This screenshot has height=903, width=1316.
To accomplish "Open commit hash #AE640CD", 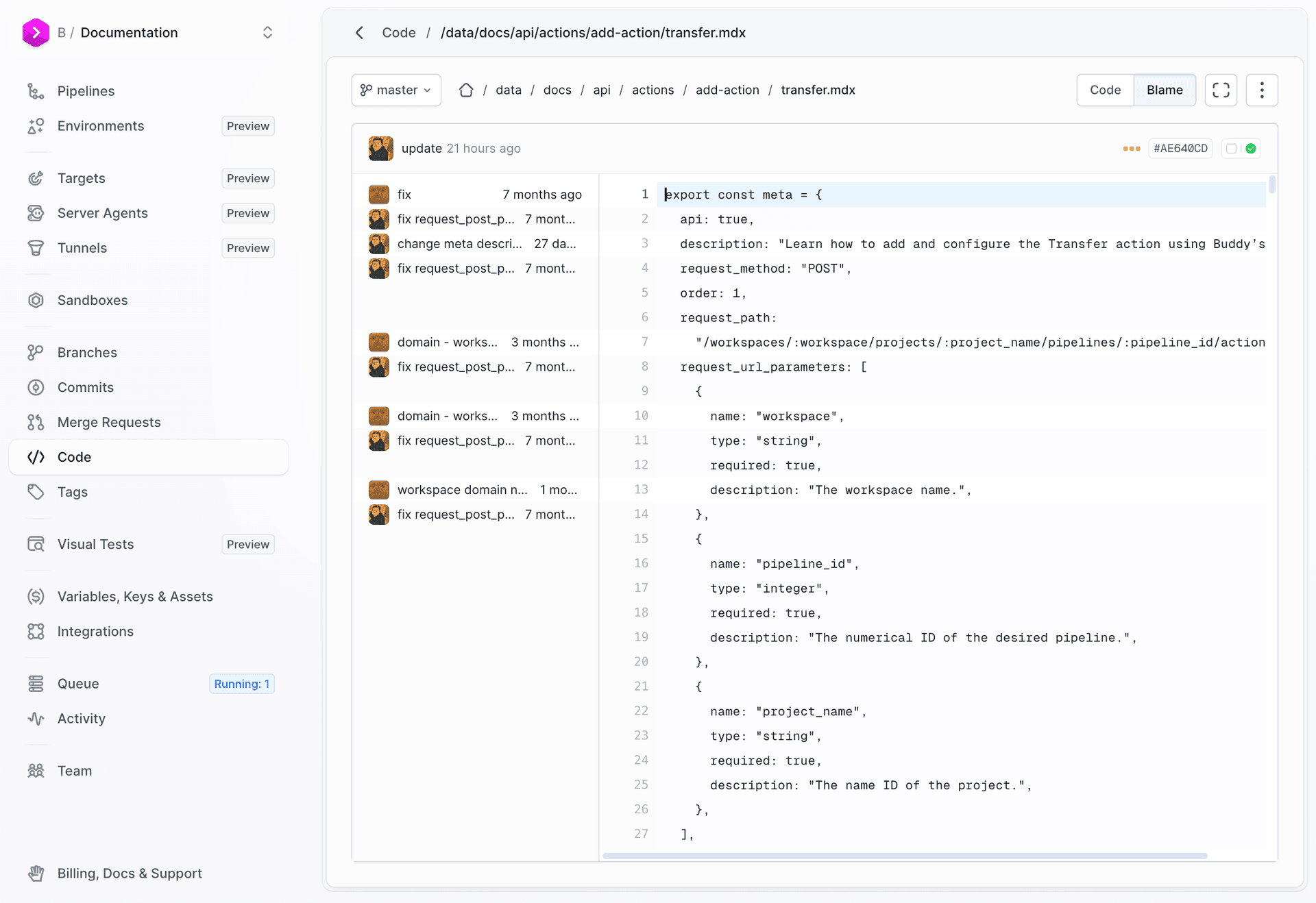I will point(1180,149).
